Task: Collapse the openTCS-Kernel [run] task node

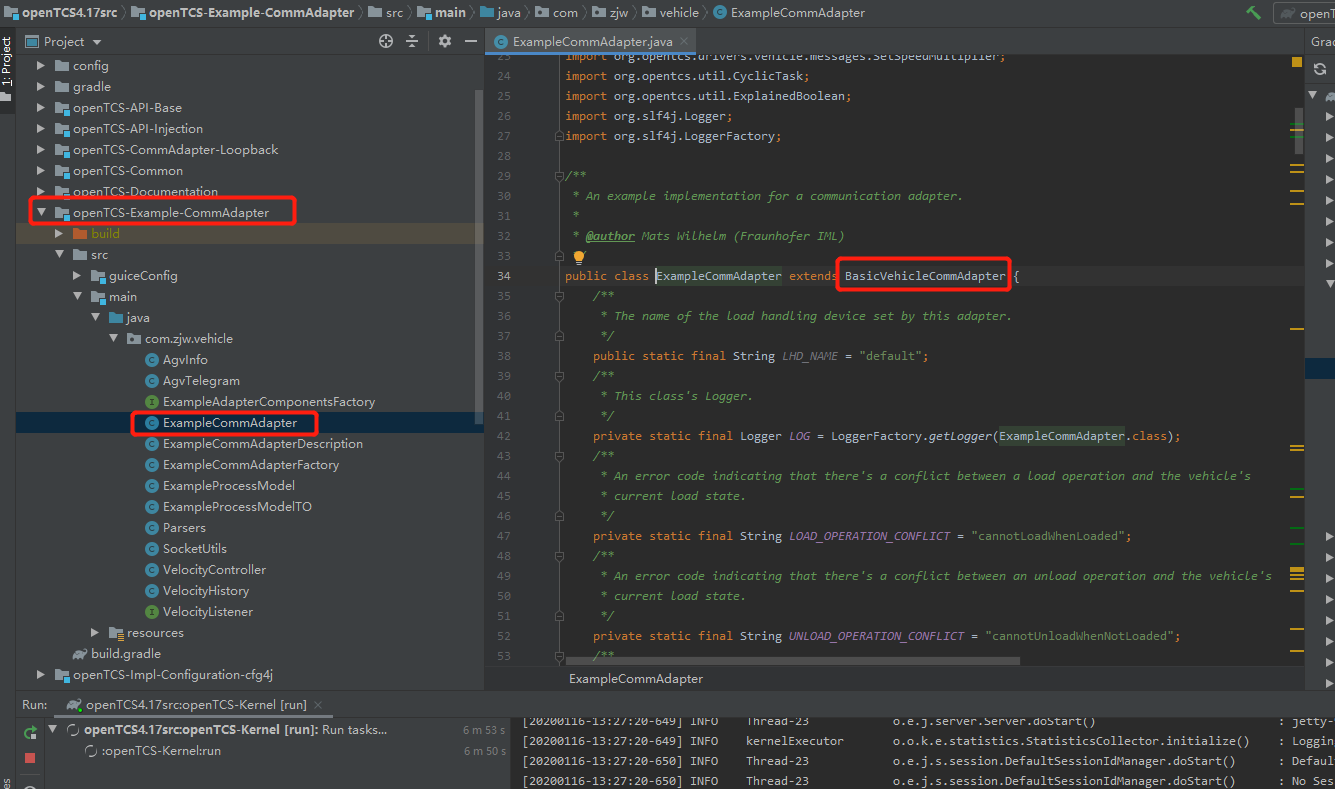Action: [x=54, y=729]
